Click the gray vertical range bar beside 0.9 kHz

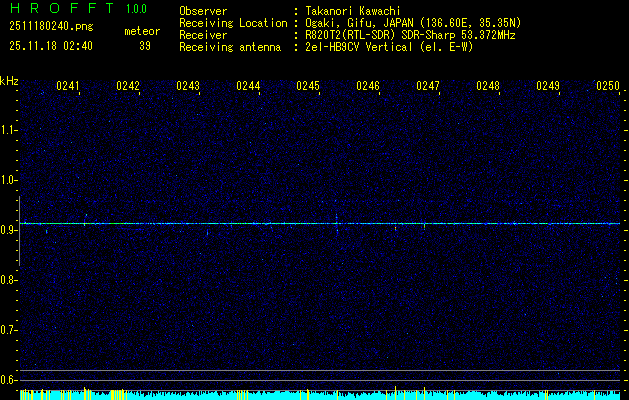click(x=19, y=231)
